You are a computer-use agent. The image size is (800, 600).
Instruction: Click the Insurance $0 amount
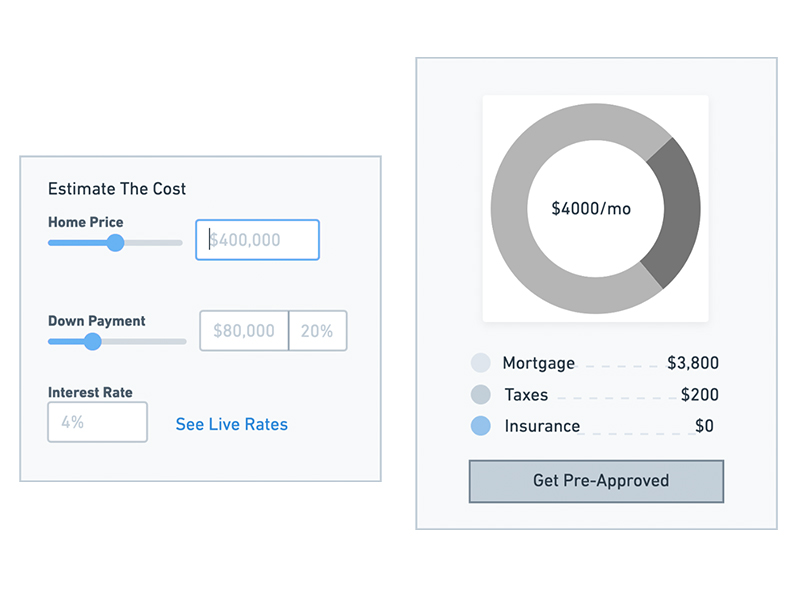[704, 426]
